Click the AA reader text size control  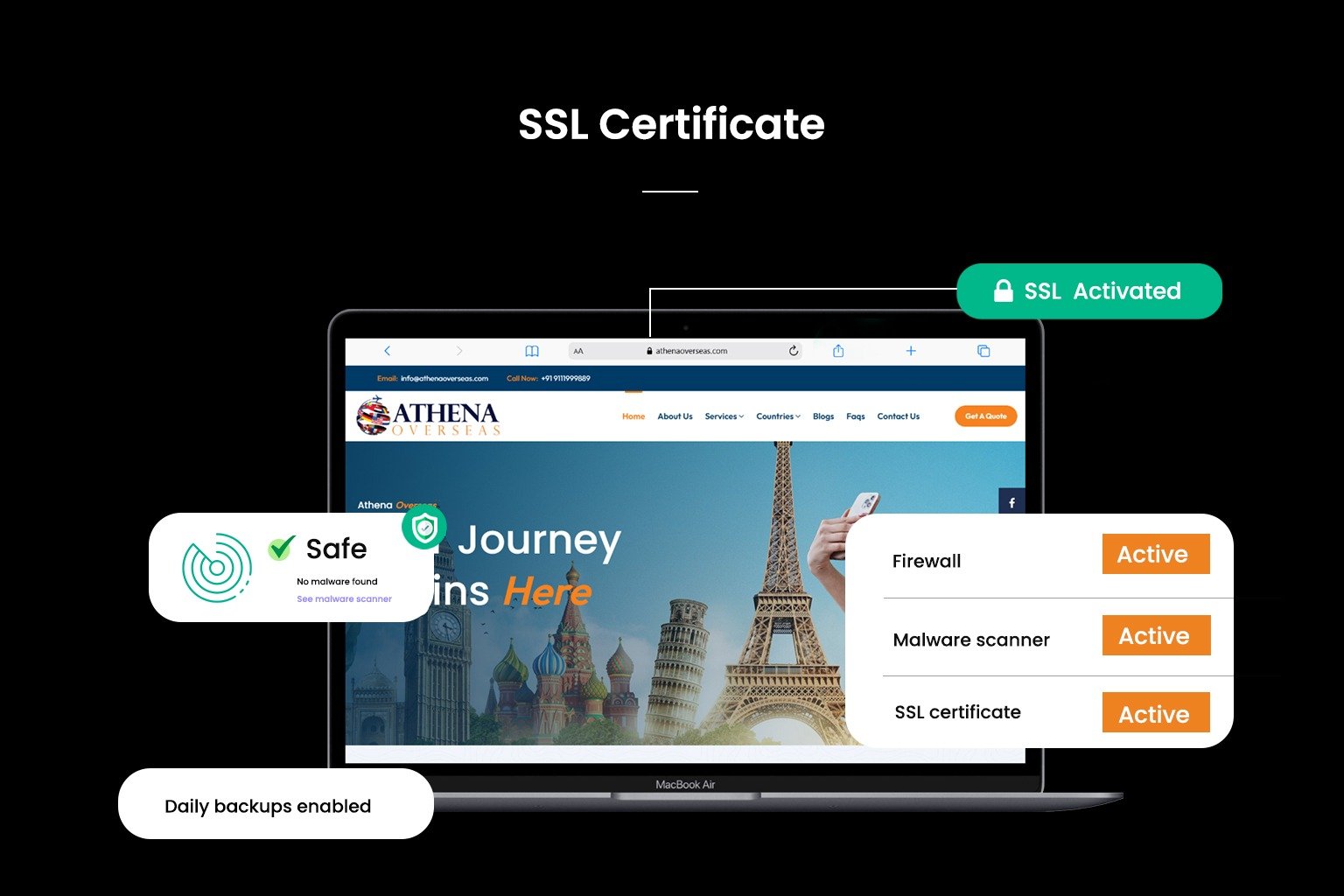coord(578,352)
